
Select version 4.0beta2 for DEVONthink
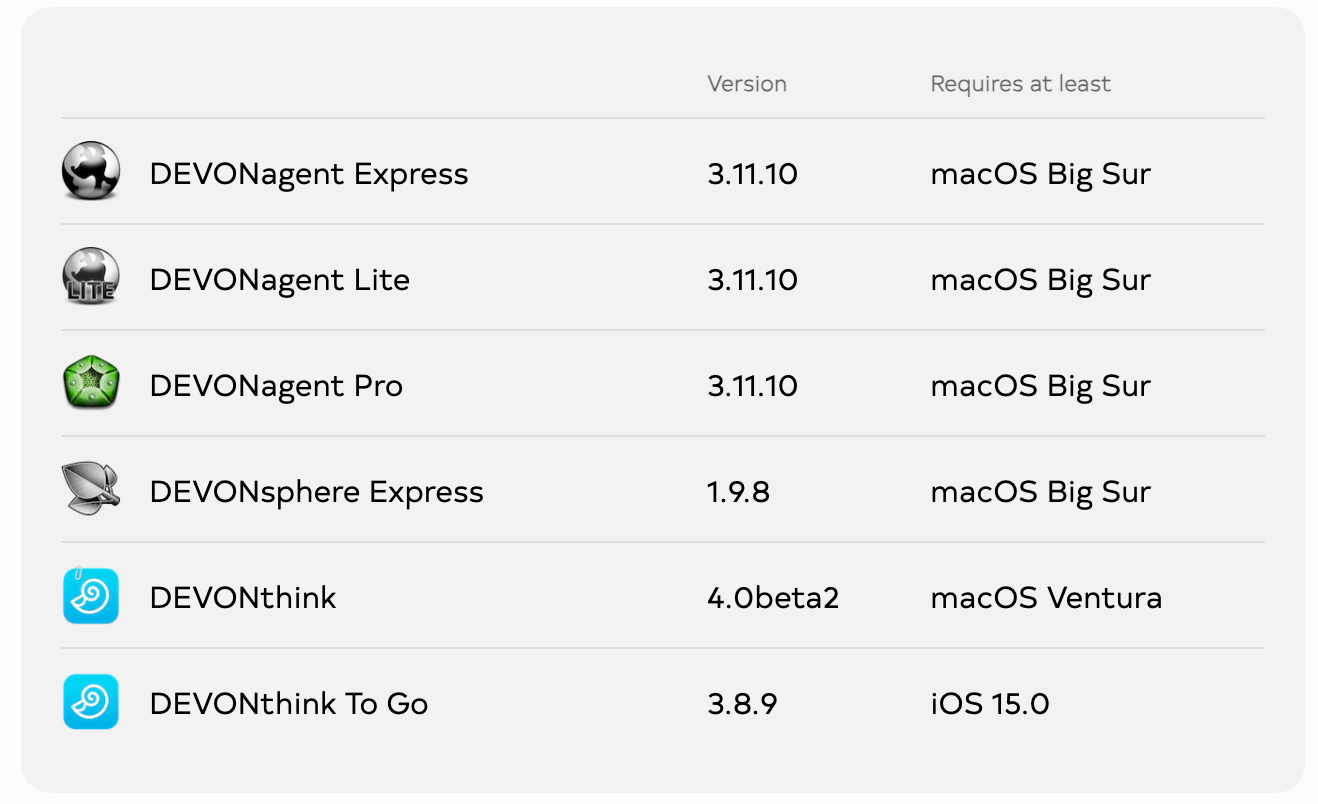pos(773,598)
